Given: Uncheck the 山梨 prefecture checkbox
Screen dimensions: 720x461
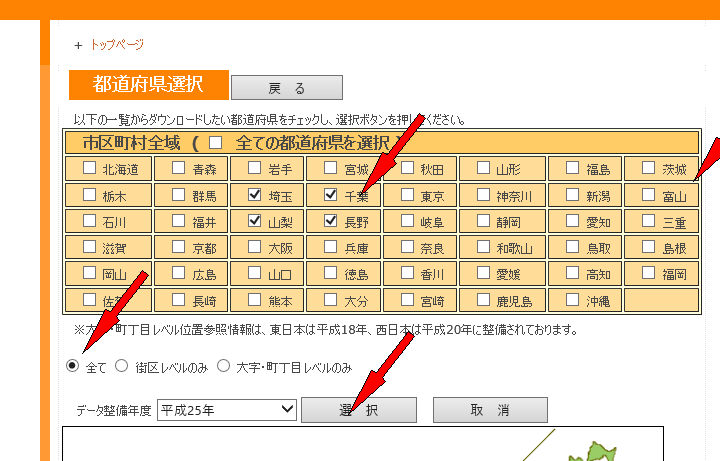Looking at the screenshot, I should [254, 221].
